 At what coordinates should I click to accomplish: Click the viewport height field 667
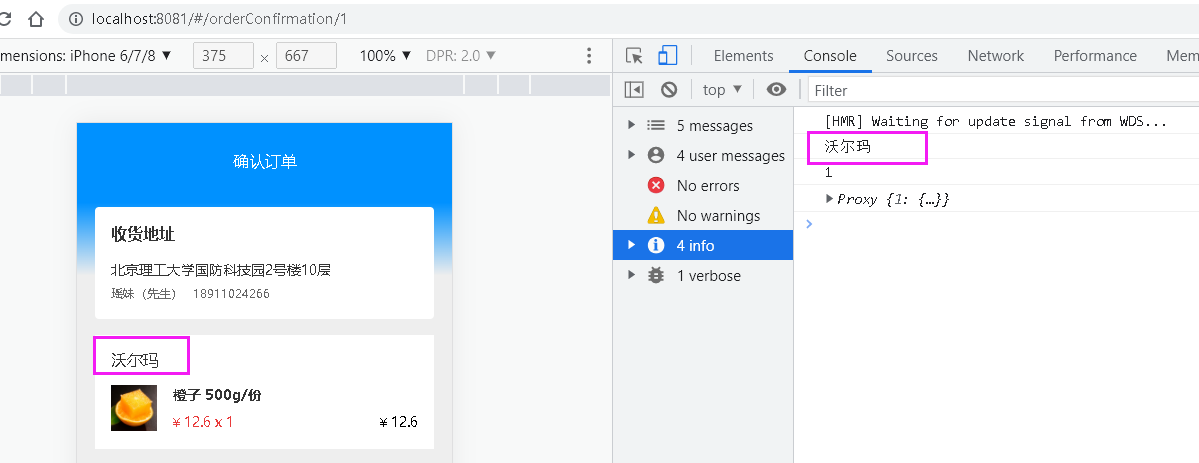point(306,56)
